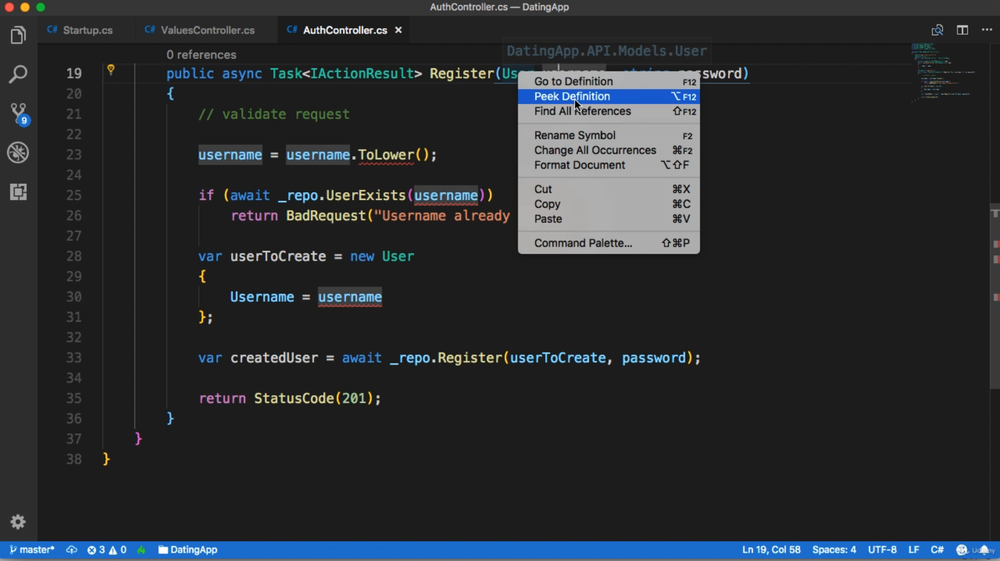Click the open changes icon in editor toolbar
The image size is (1000, 561).
[937, 30]
